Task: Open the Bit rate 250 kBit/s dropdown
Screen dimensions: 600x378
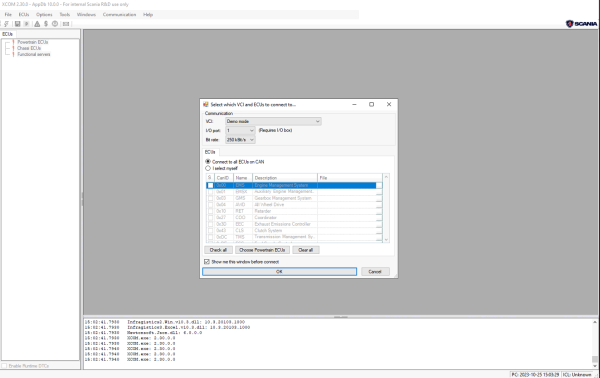Action: (240, 140)
